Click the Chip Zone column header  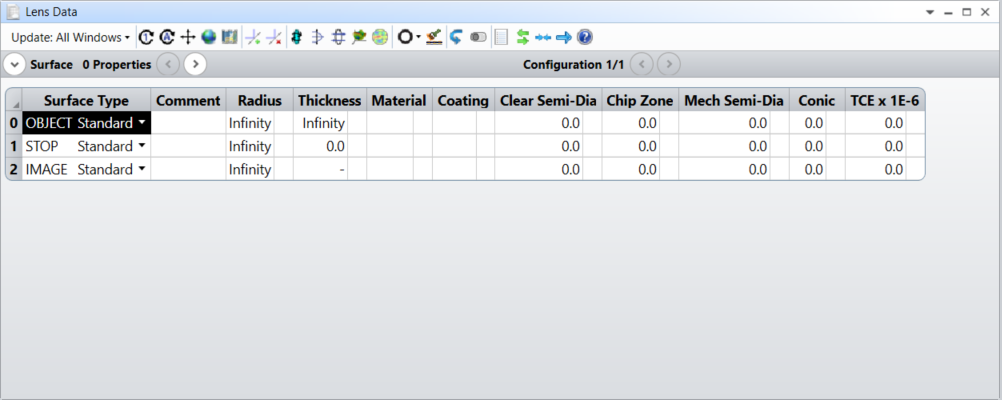(x=640, y=100)
